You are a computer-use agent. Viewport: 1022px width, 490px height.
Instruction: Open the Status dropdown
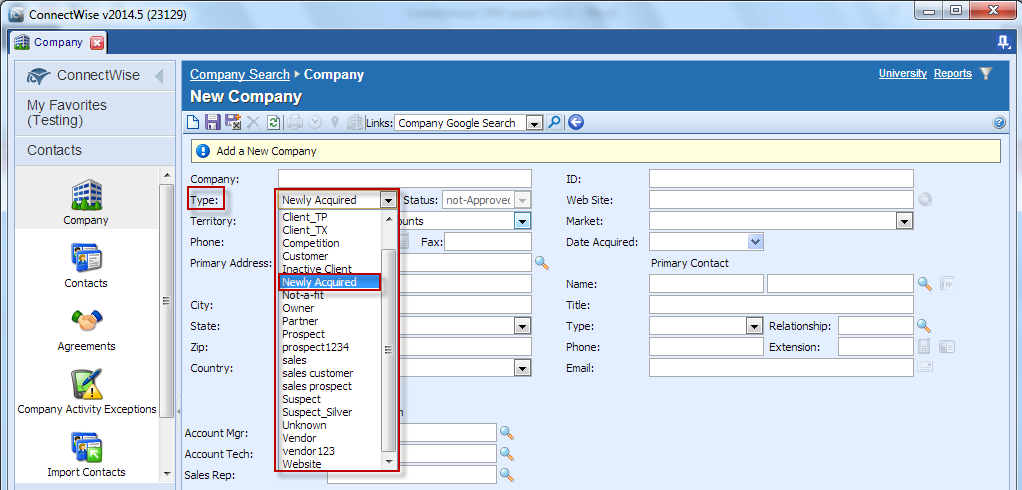(523, 200)
